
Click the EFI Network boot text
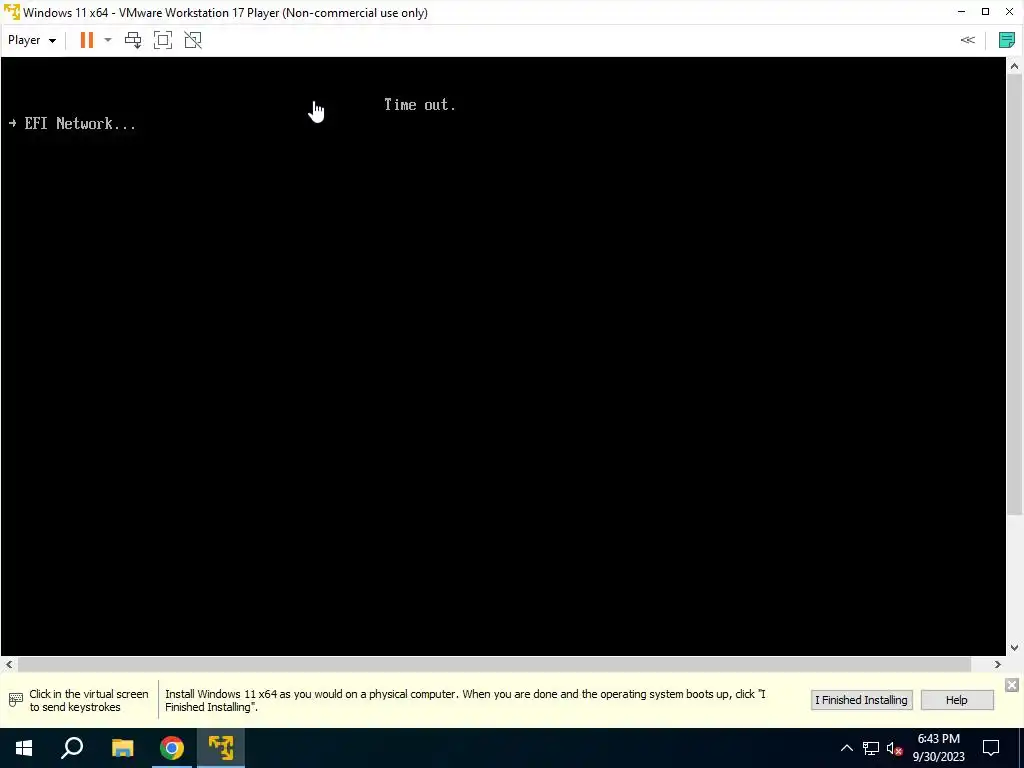pyautogui.click(x=80, y=123)
